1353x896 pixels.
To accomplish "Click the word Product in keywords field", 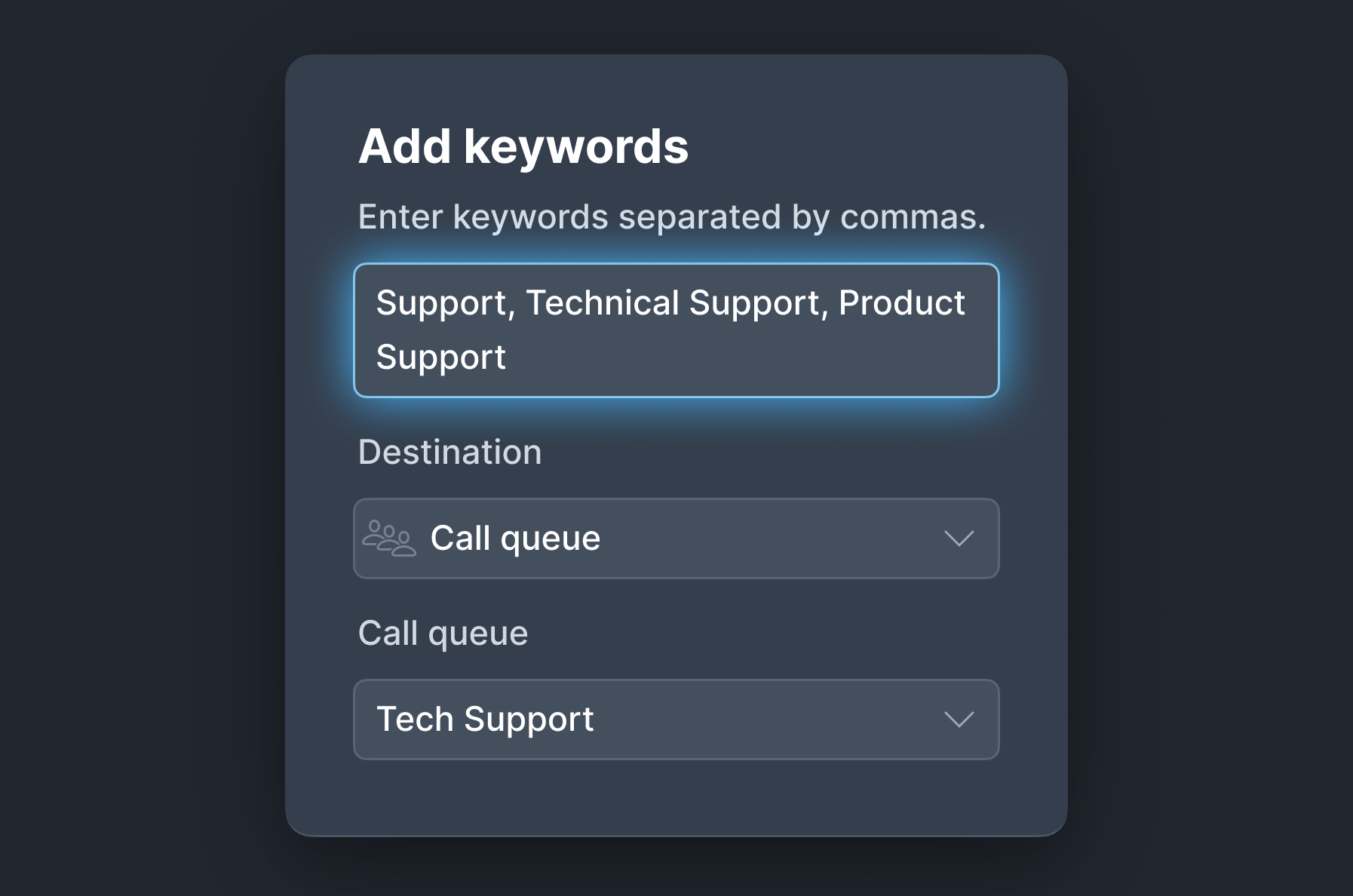I will coord(901,303).
